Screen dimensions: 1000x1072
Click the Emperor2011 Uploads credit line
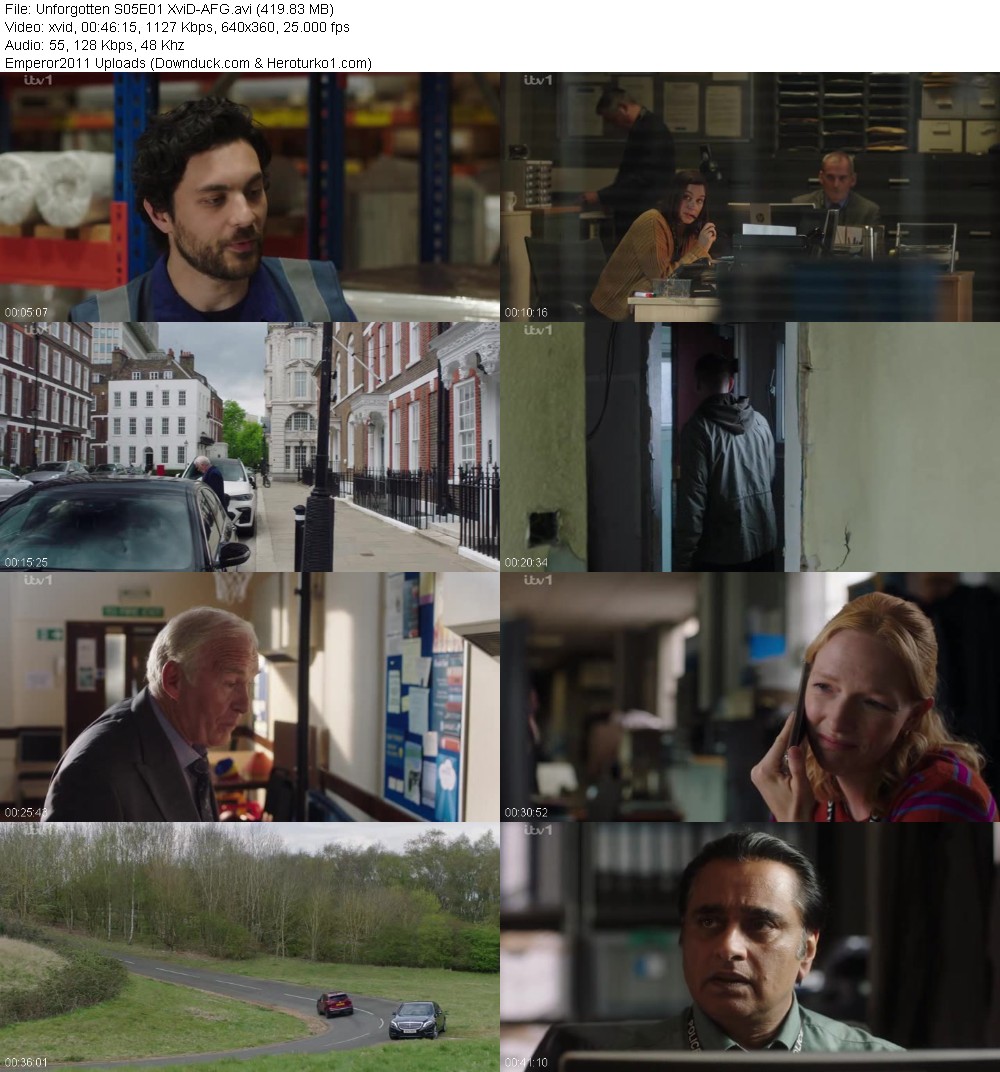point(188,63)
